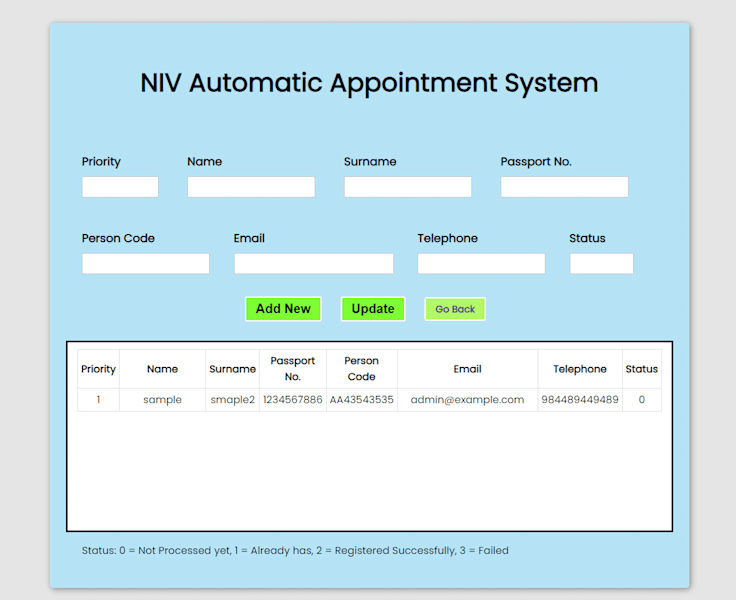Screen dimensions: 736x600
Task: Focus the Telephone input field
Action: (x=481, y=263)
